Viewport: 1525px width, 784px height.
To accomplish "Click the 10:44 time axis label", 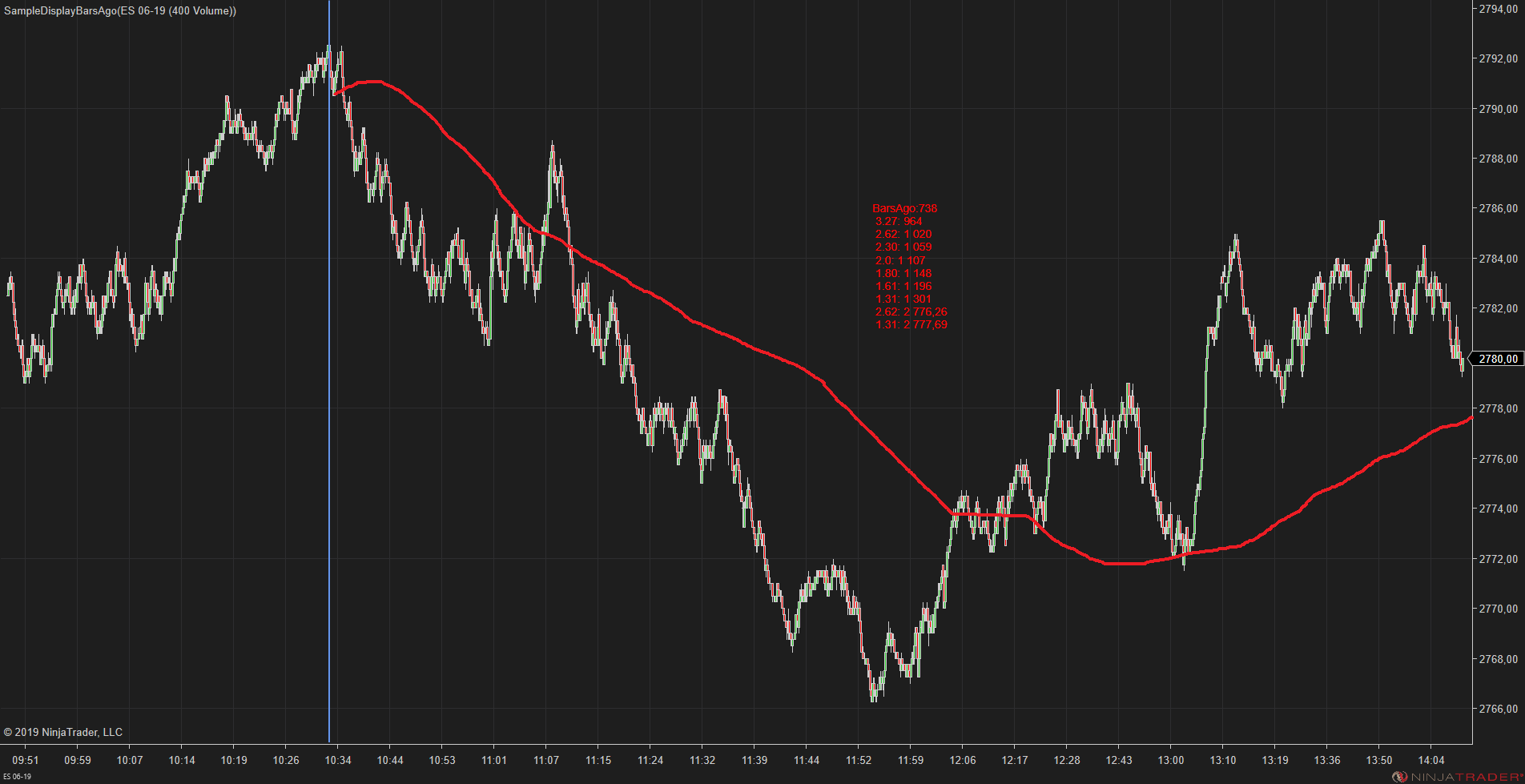I will (390, 760).
